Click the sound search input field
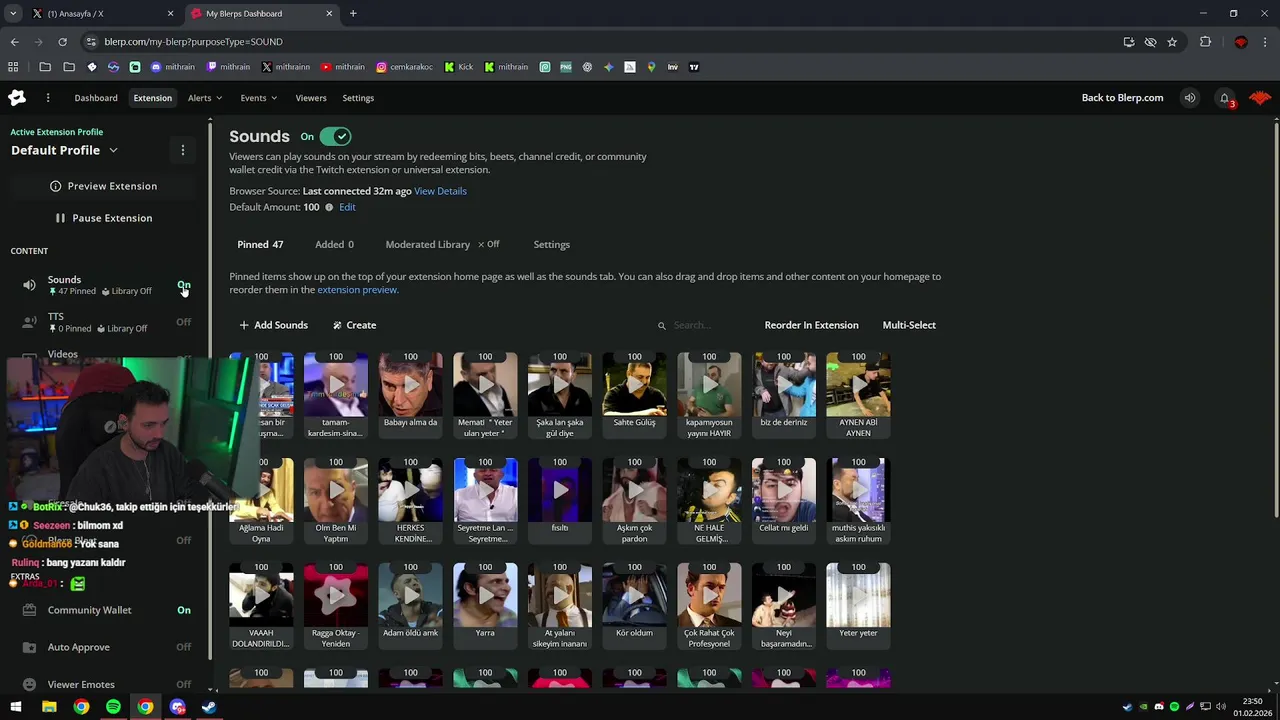1280x720 pixels. point(700,325)
